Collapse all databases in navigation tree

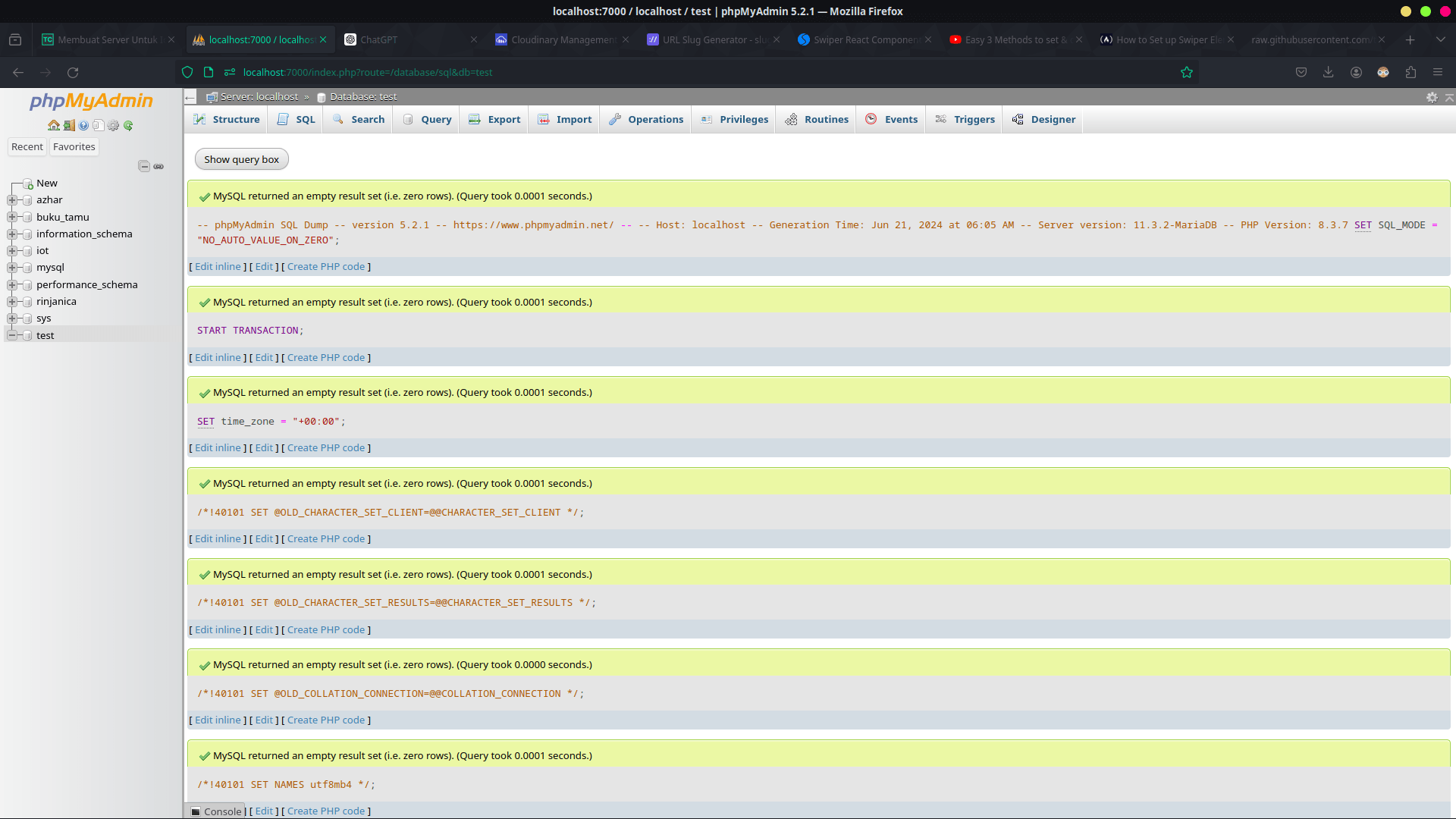point(144,166)
